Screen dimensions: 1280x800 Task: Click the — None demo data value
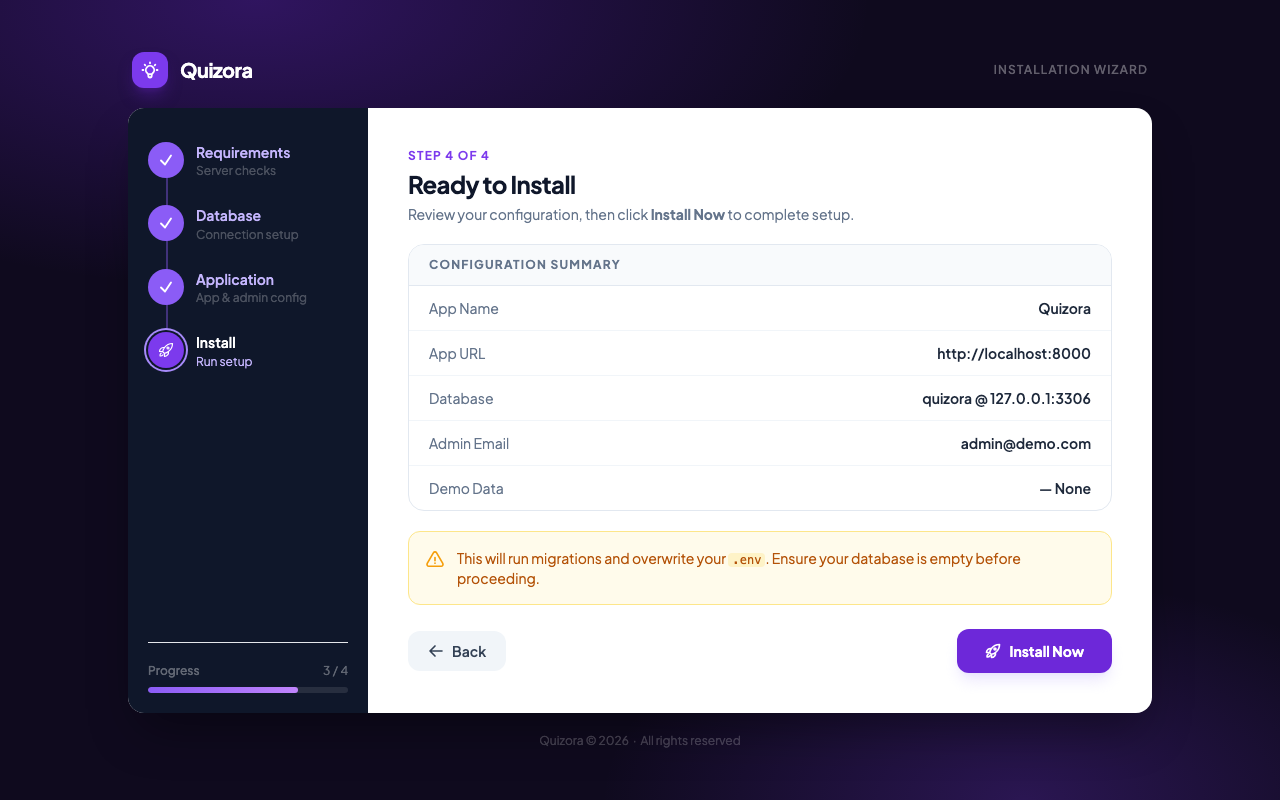1065,489
